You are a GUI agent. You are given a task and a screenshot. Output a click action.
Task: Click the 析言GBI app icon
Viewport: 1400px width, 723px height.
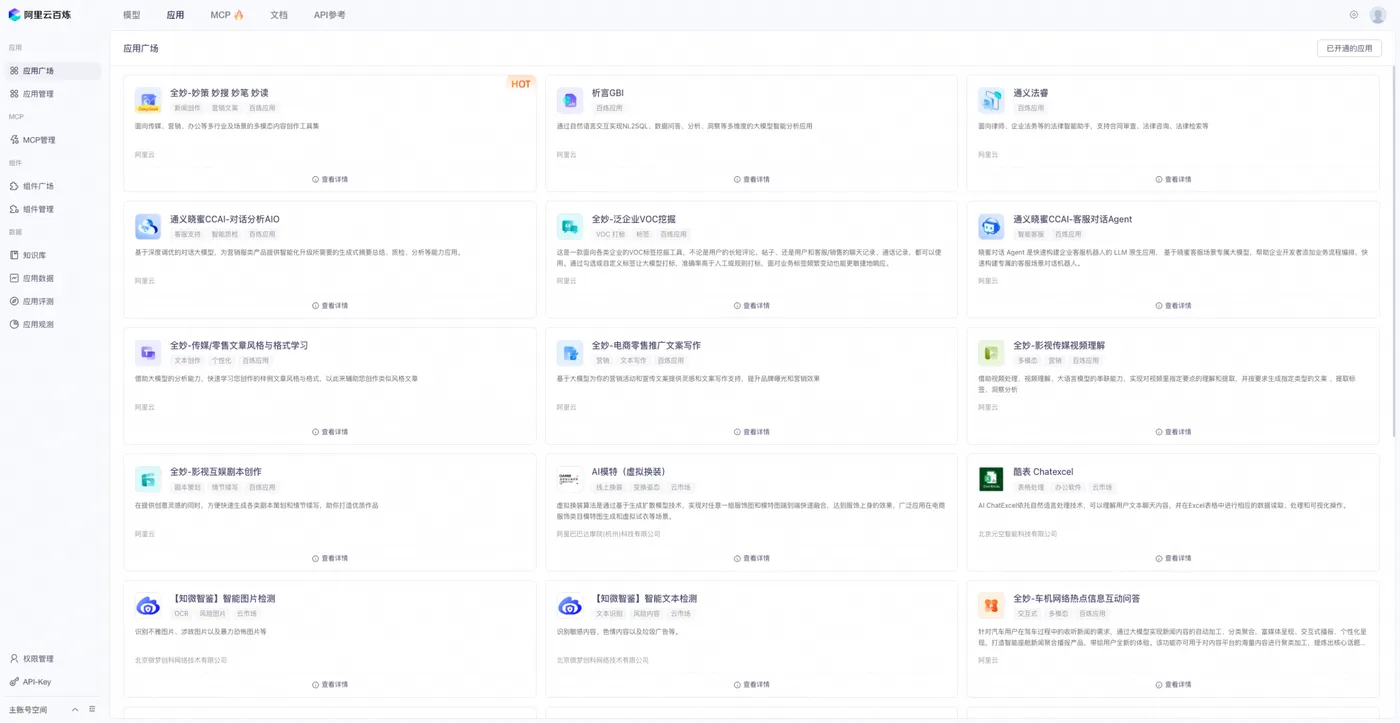[x=570, y=100]
